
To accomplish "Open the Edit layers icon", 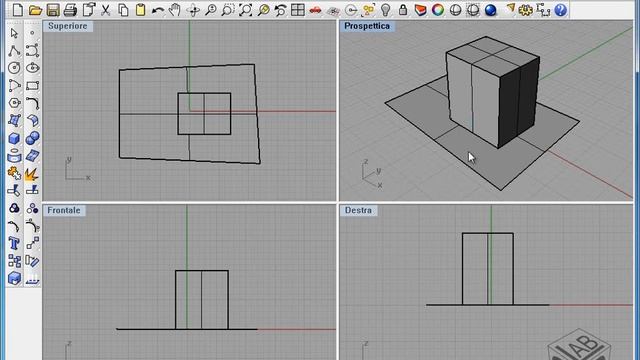I will [420, 9].
